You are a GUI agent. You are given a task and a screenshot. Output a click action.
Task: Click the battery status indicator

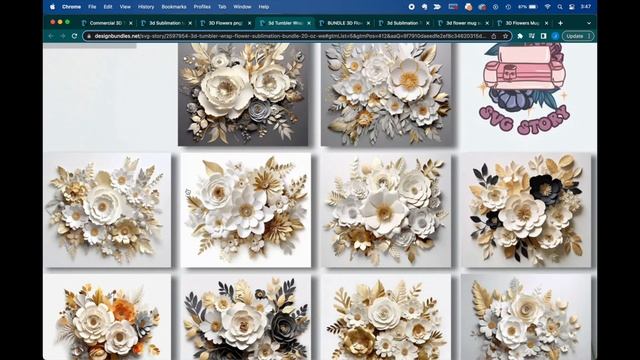coord(529,7)
